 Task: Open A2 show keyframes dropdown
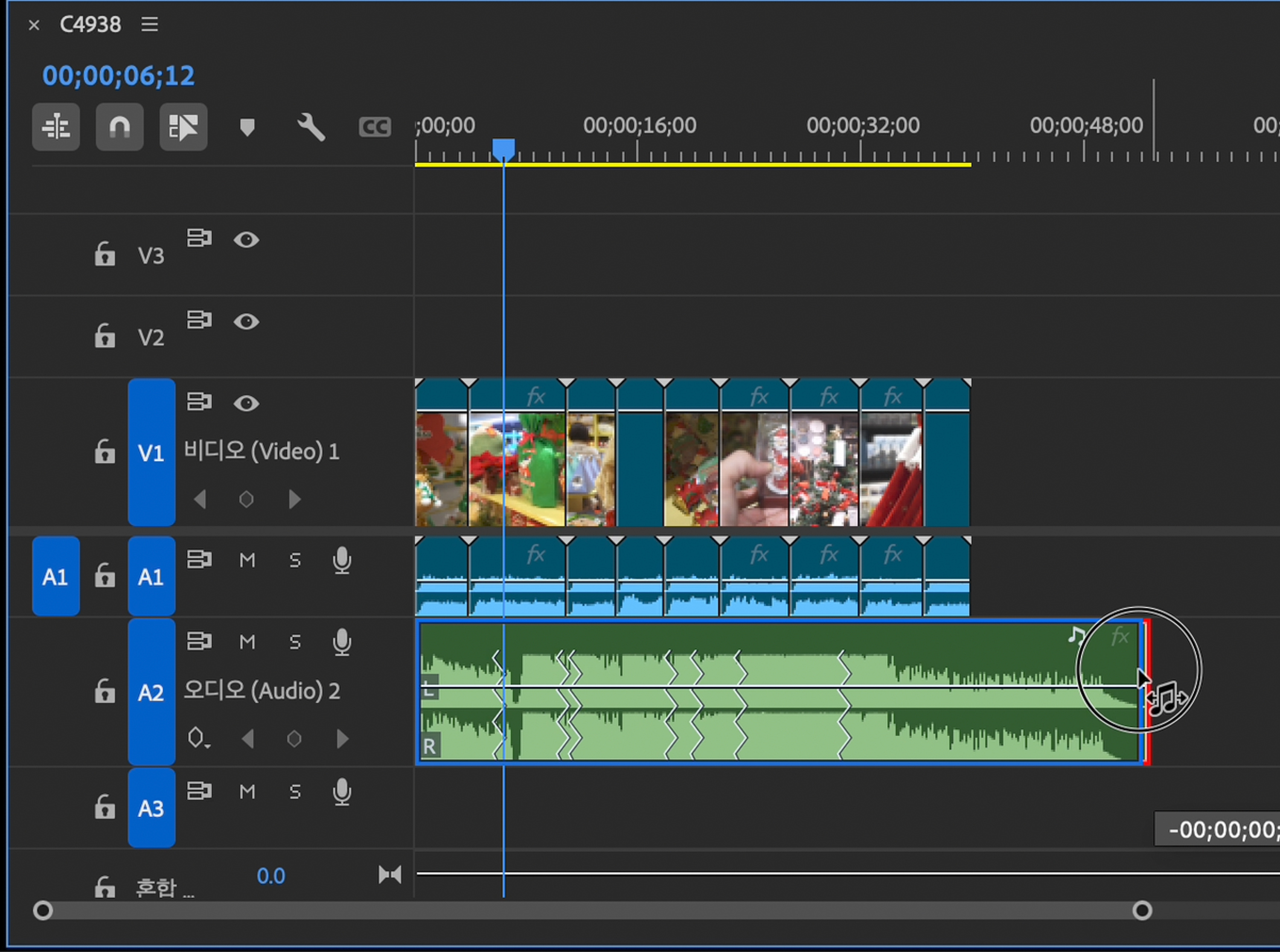coord(198,738)
